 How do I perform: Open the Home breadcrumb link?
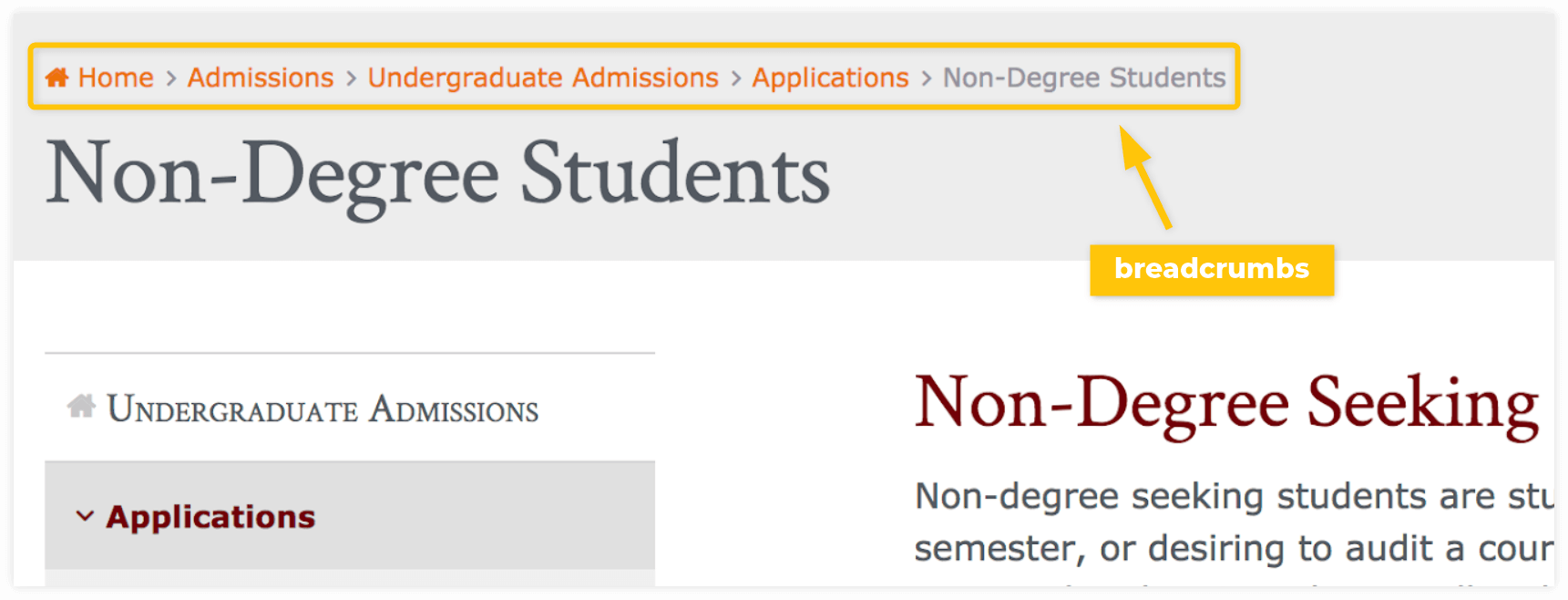click(x=116, y=78)
